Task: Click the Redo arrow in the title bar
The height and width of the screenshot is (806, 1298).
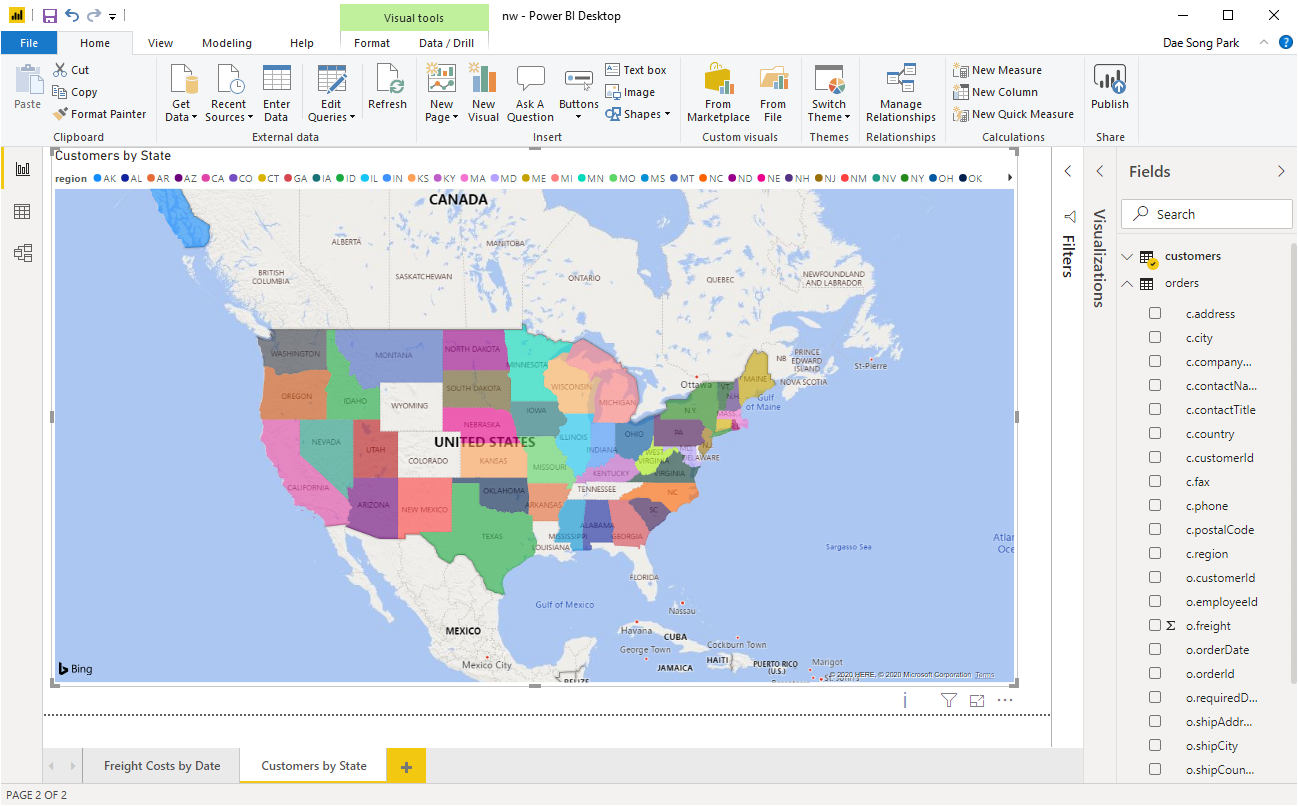Action: pos(93,16)
